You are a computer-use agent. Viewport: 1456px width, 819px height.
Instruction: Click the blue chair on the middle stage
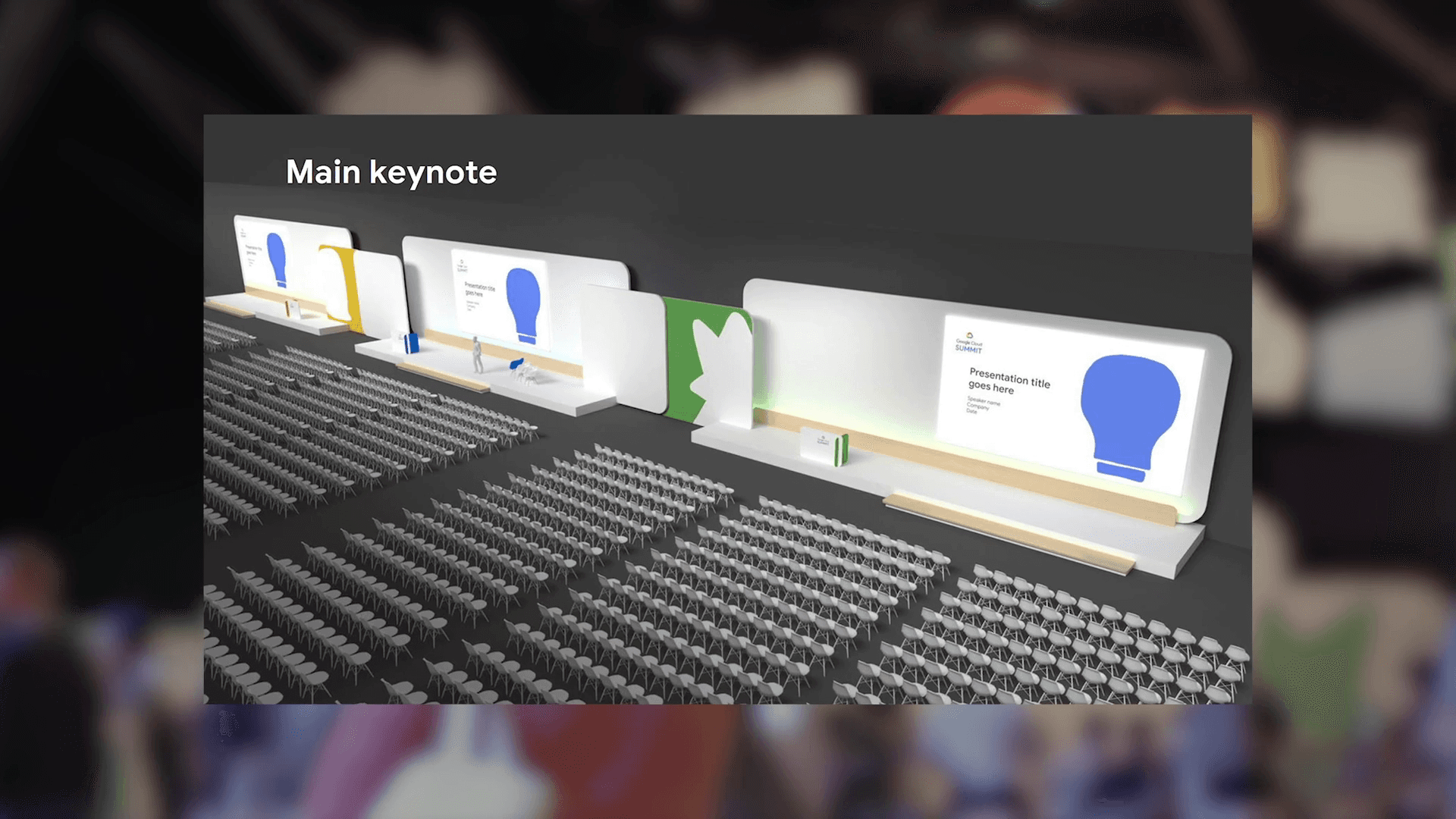tap(516, 365)
